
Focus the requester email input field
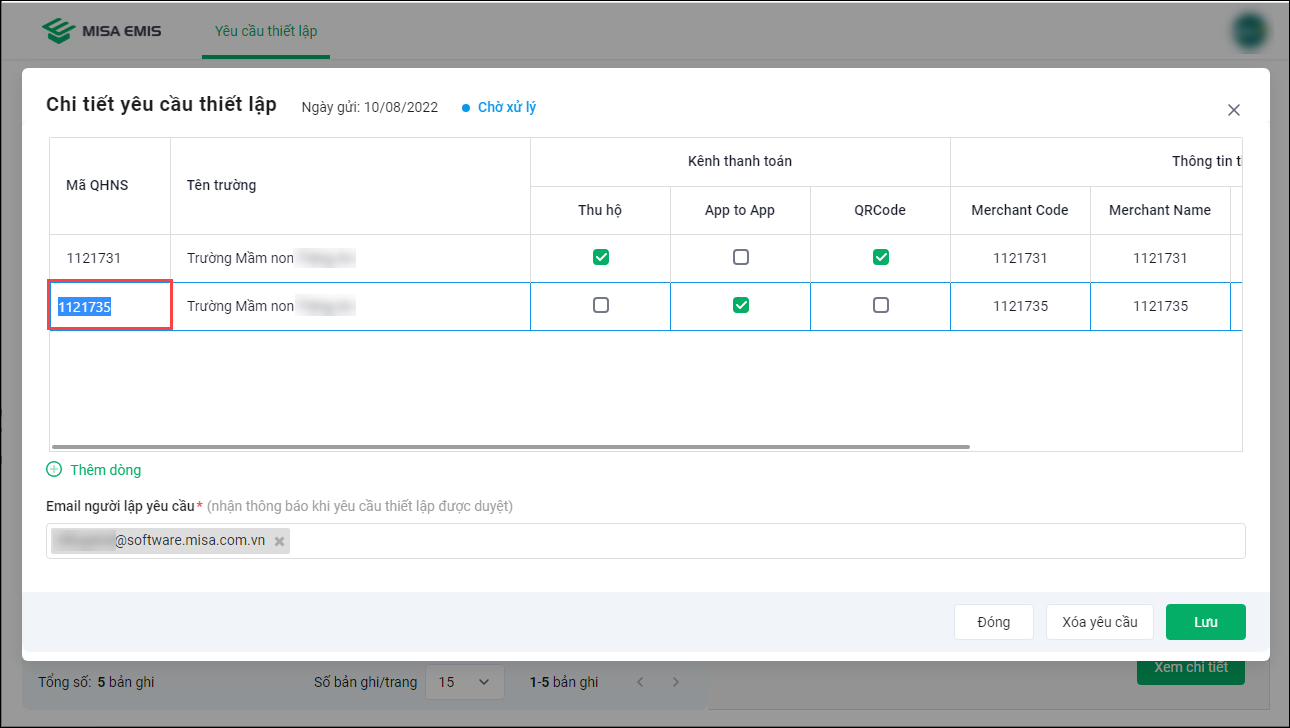646,541
